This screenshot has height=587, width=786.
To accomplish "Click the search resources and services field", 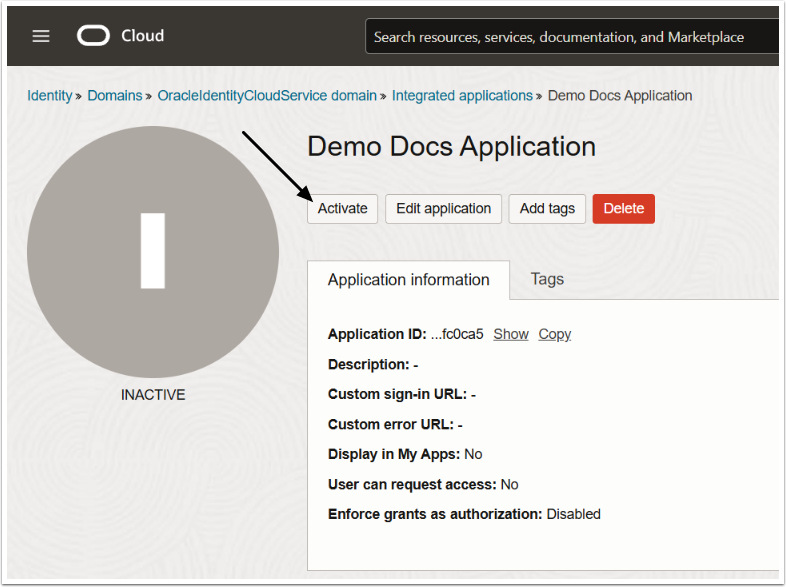I will click(x=570, y=37).
